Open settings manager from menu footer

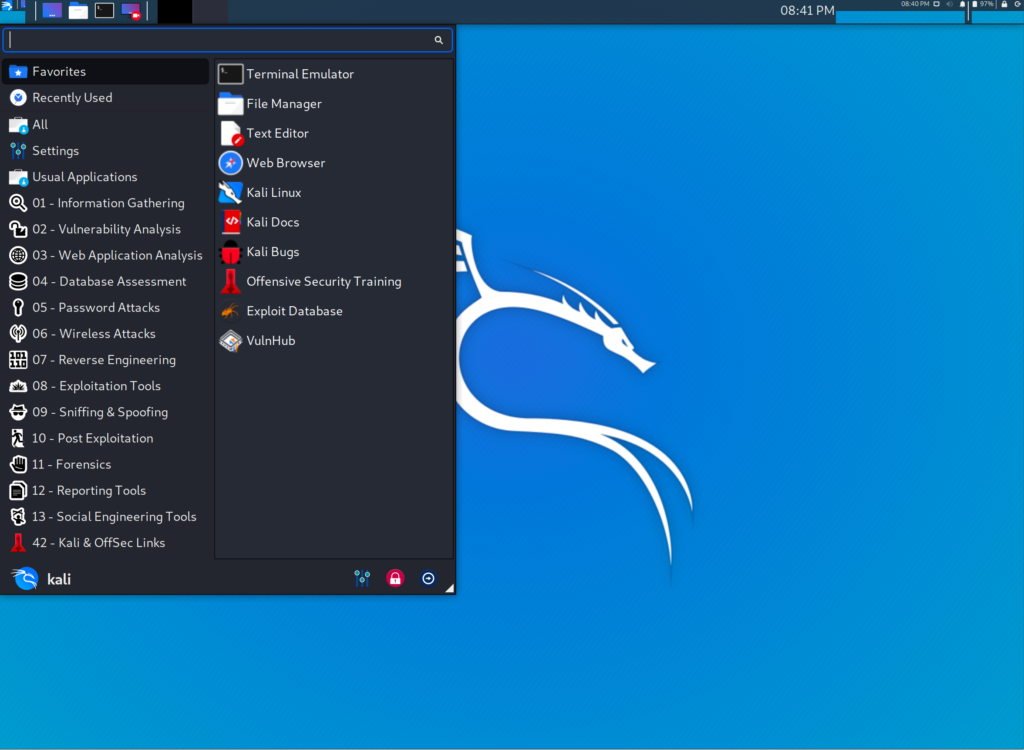[362, 578]
